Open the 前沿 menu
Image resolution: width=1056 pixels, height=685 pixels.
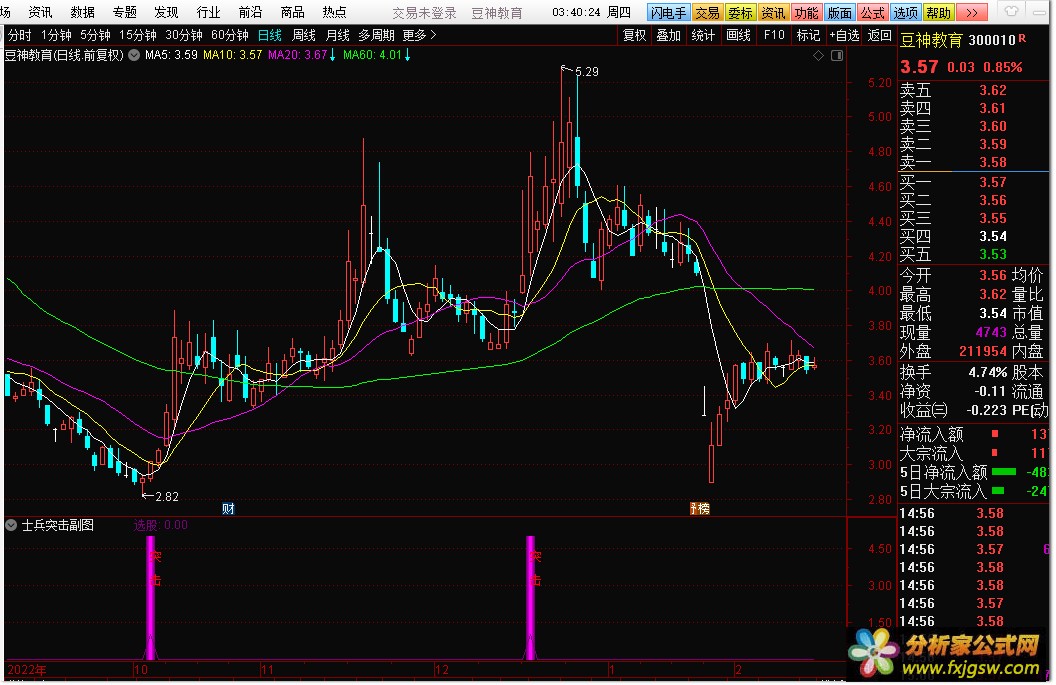pos(251,12)
